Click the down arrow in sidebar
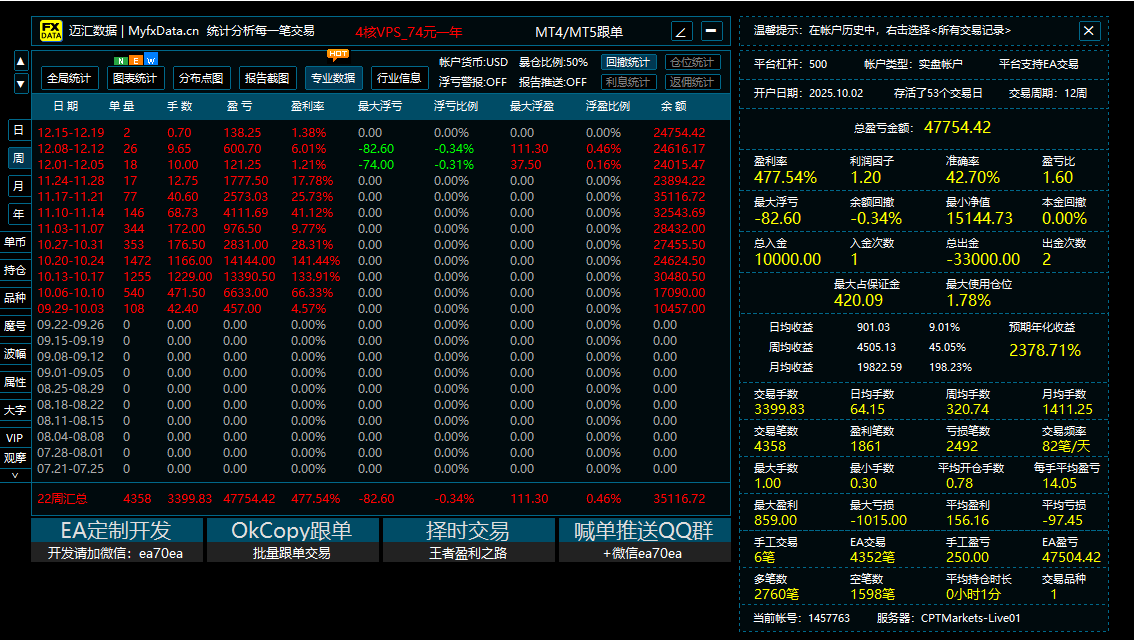1134x640 pixels. (20, 83)
